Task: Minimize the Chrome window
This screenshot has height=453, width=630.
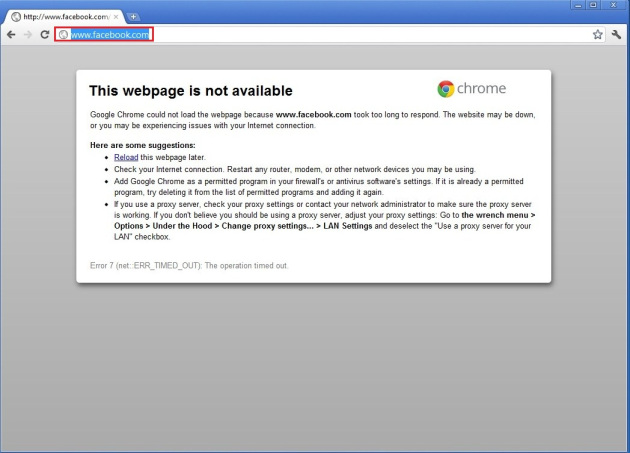Action: point(578,5)
